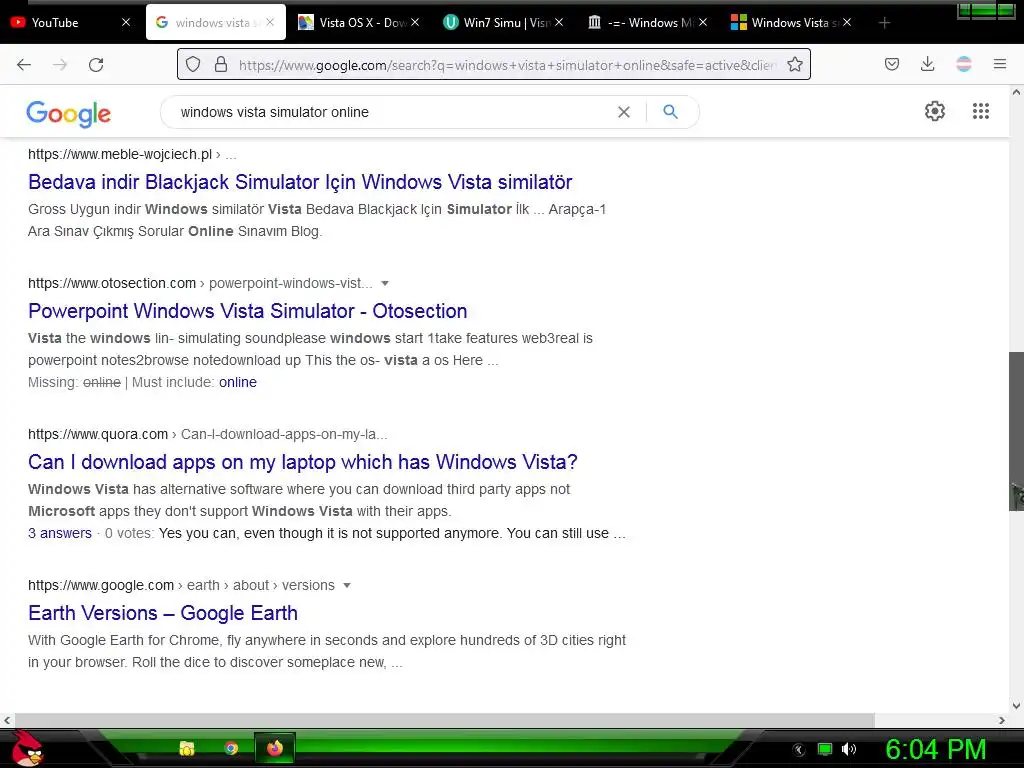Save page to Pocket
Image resolution: width=1024 pixels, height=768 pixels.
[x=891, y=64]
